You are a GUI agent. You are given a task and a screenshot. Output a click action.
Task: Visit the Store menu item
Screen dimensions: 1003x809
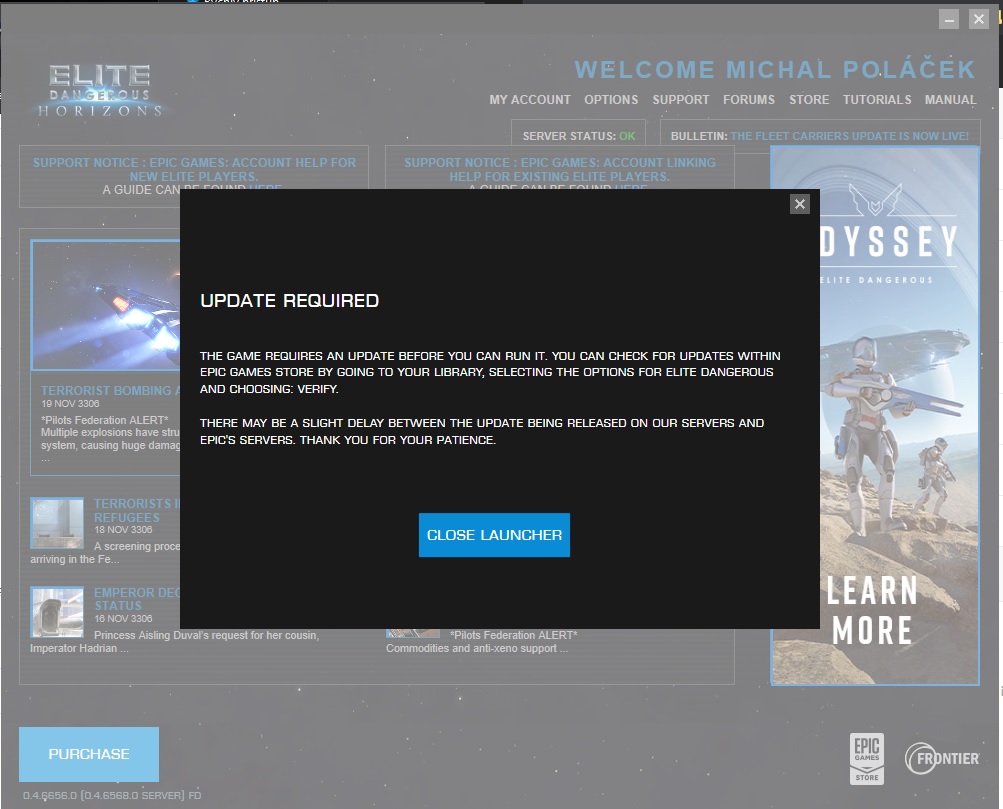click(809, 100)
